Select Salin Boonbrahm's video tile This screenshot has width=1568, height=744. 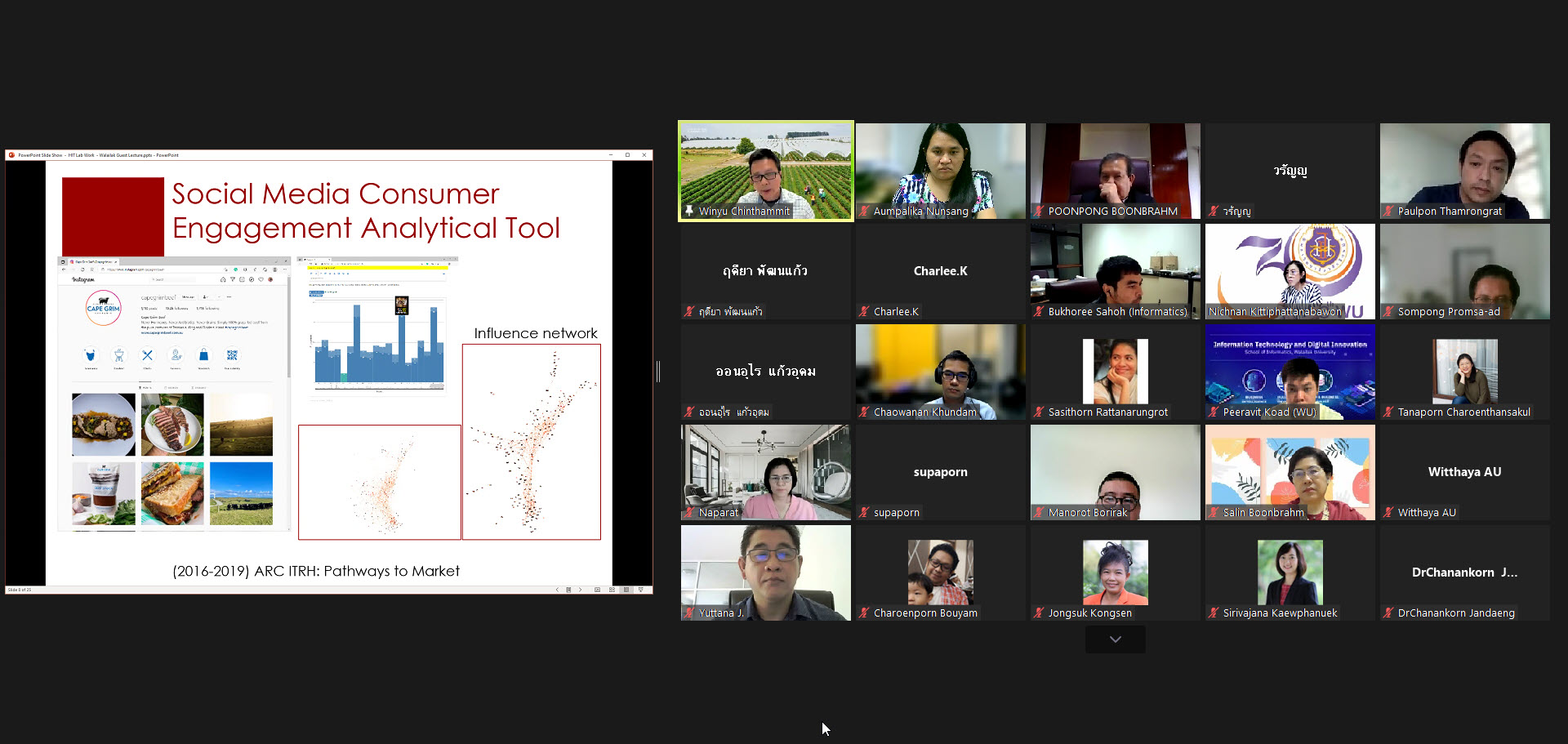[x=1290, y=472]
